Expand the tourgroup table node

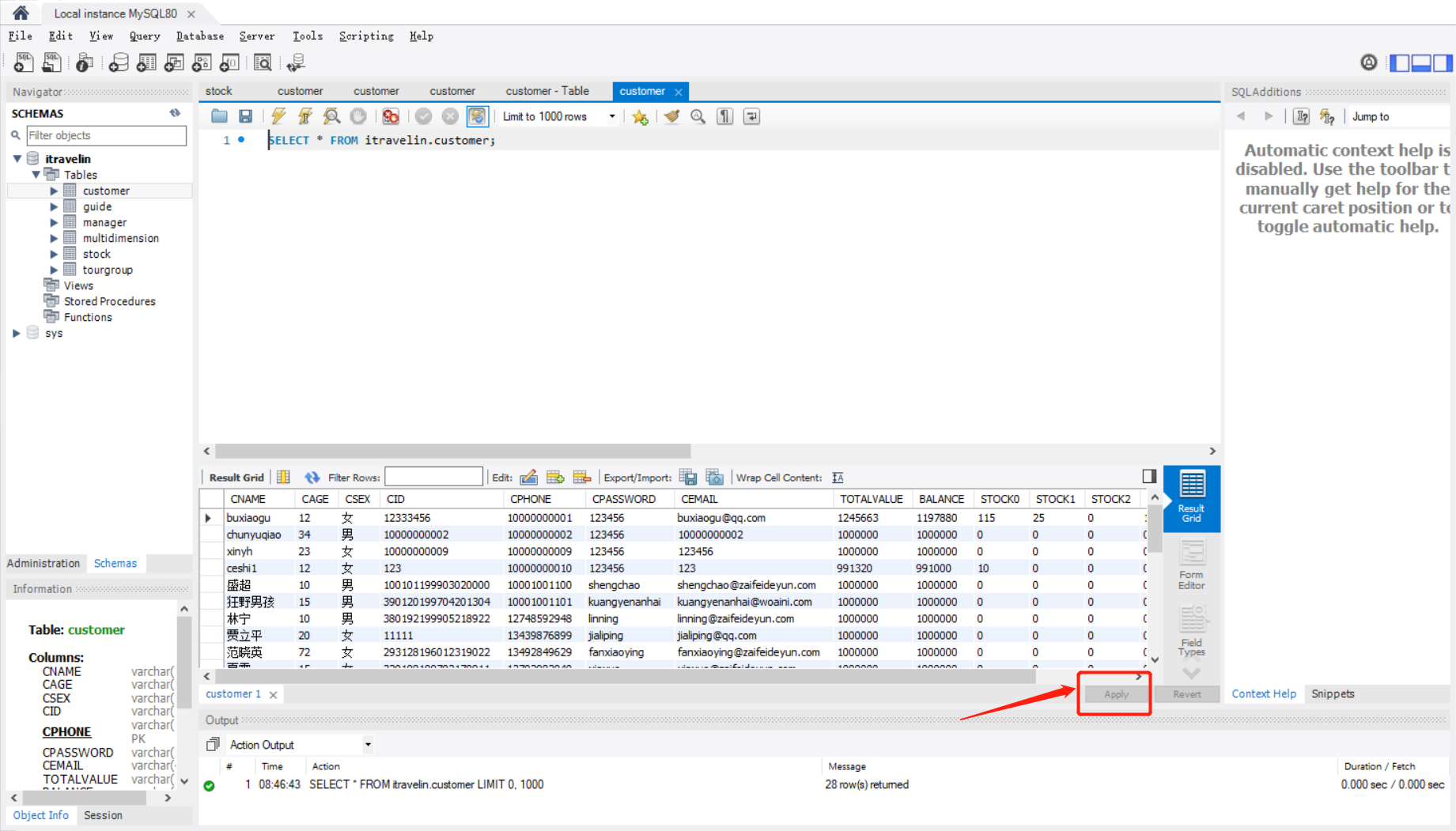pyautogui.click(x=54, y=270)
